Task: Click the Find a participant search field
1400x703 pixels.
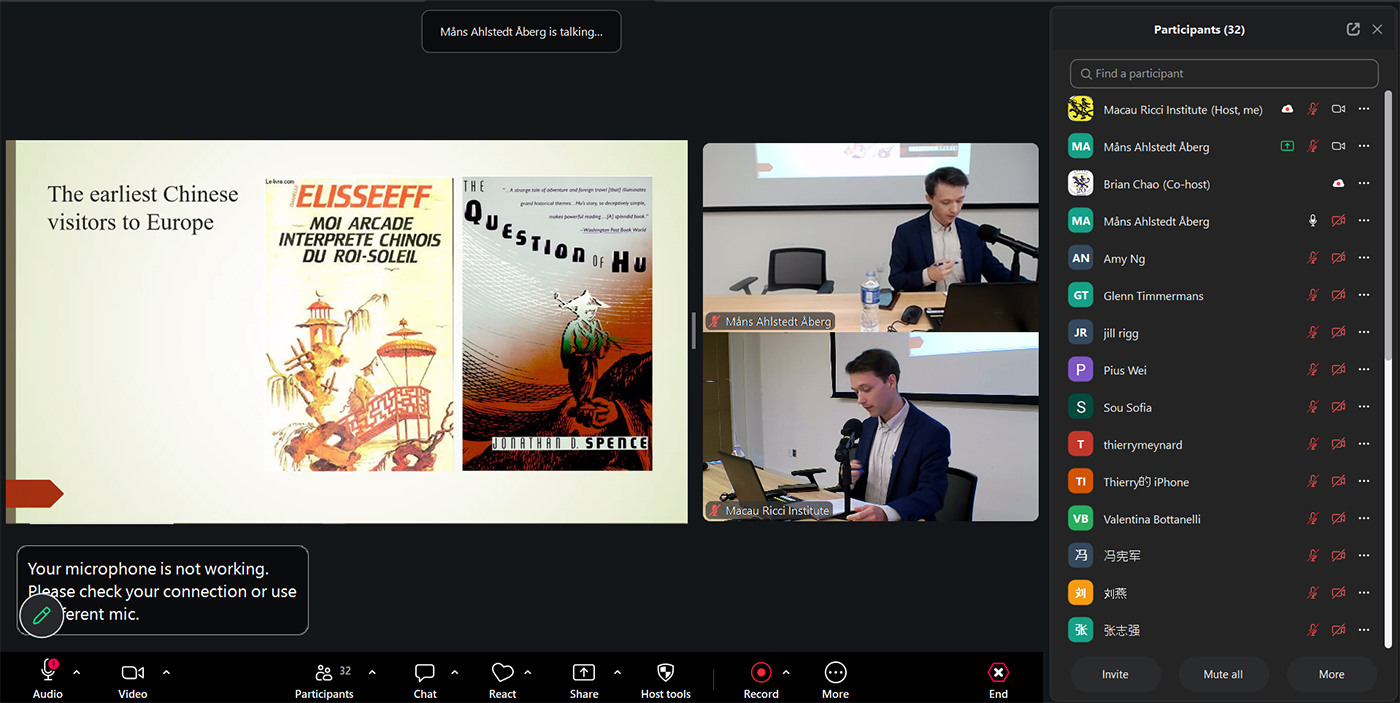Action: 1224,74
